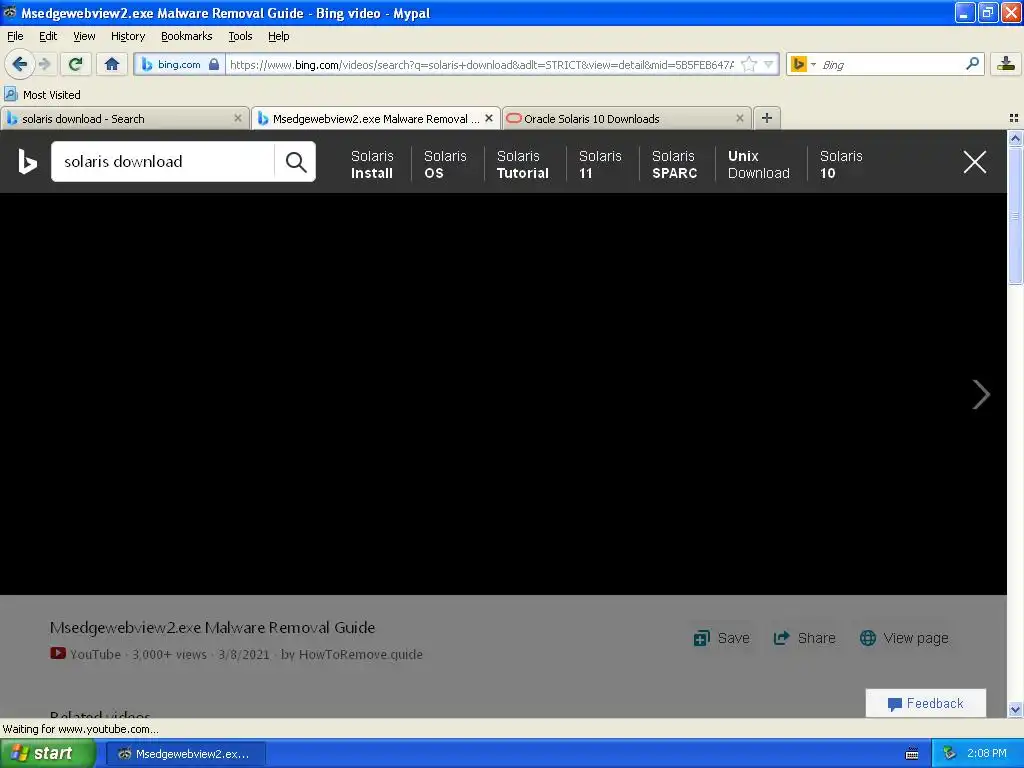The width and height of the screenshot is (1024, 768).
Task: Close the video detail view X
Action: coord(975,161)
